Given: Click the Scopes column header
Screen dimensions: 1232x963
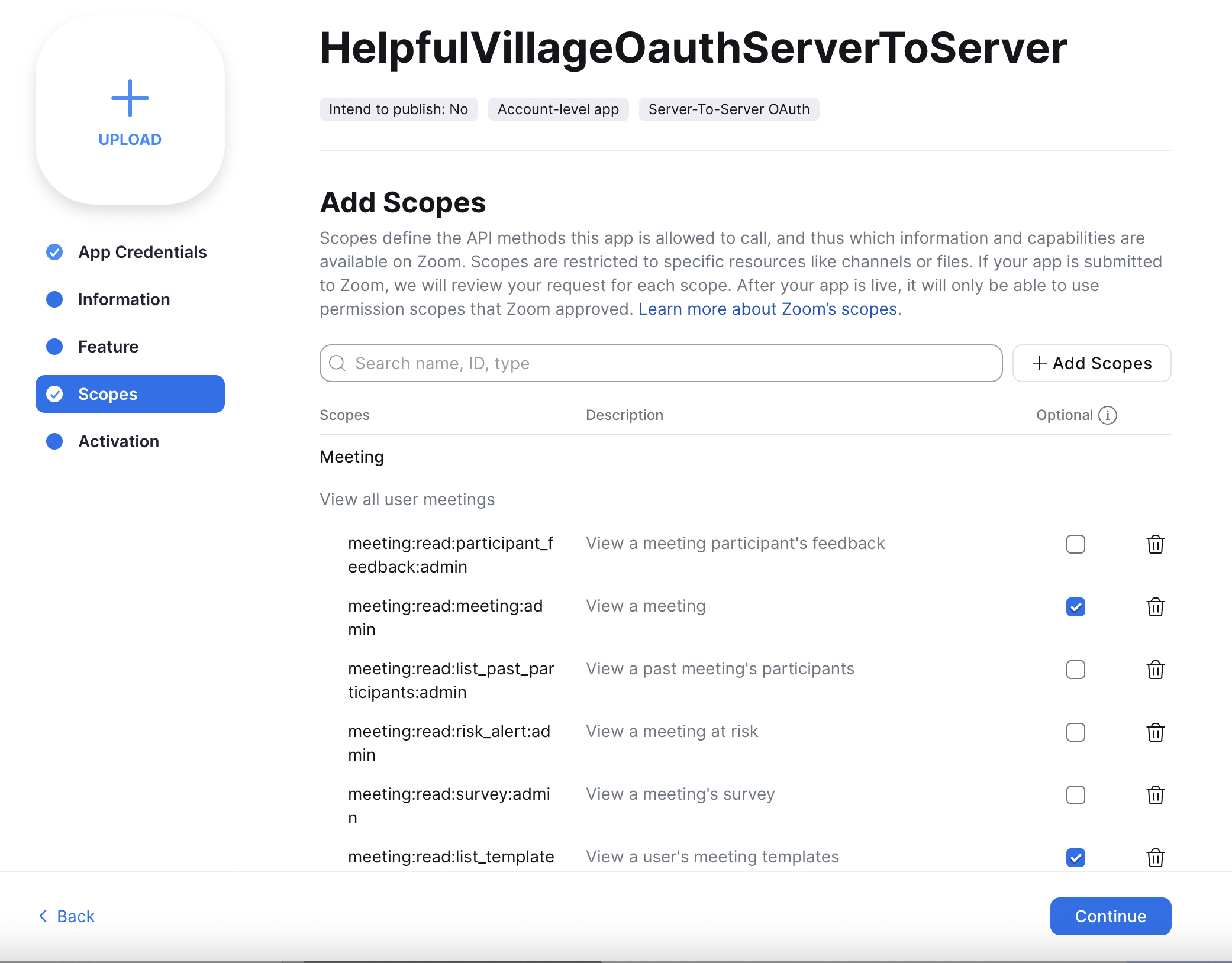Looking at the screenshot, I should (x=344, y=415).
